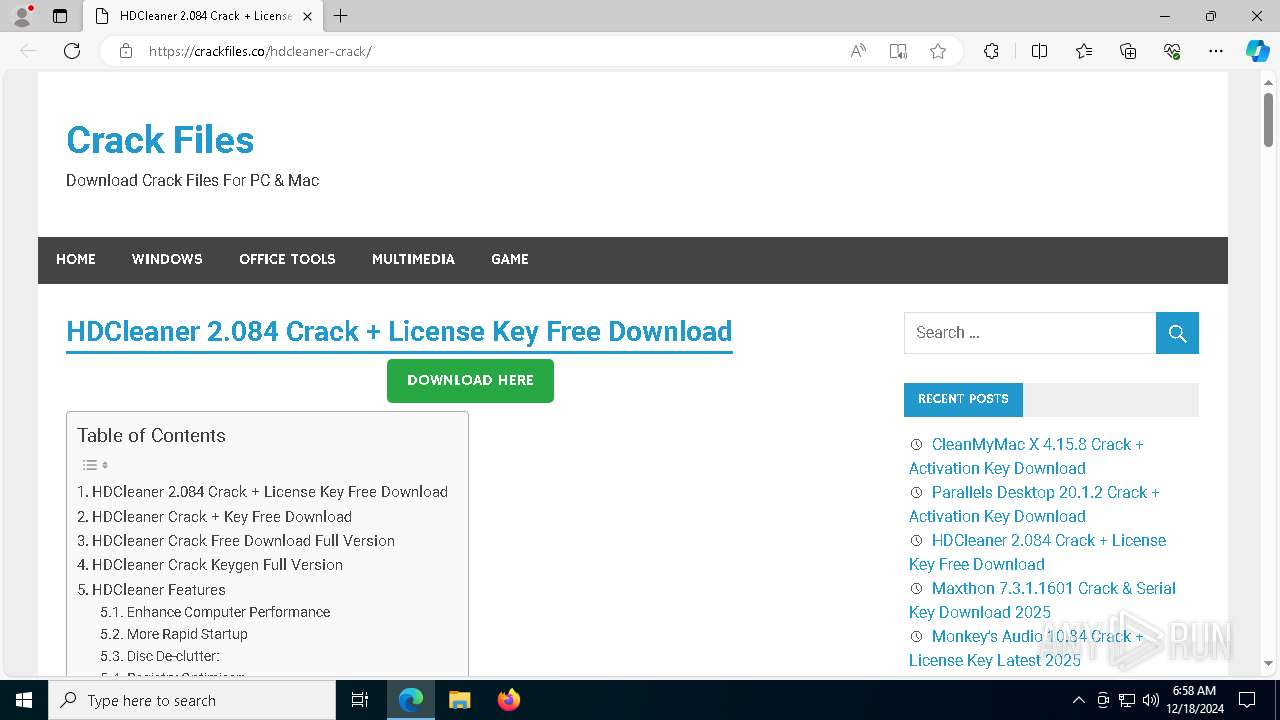
Task: Jump to HDCleaner Crack Free Download Full Version
Action: point(236,541)
